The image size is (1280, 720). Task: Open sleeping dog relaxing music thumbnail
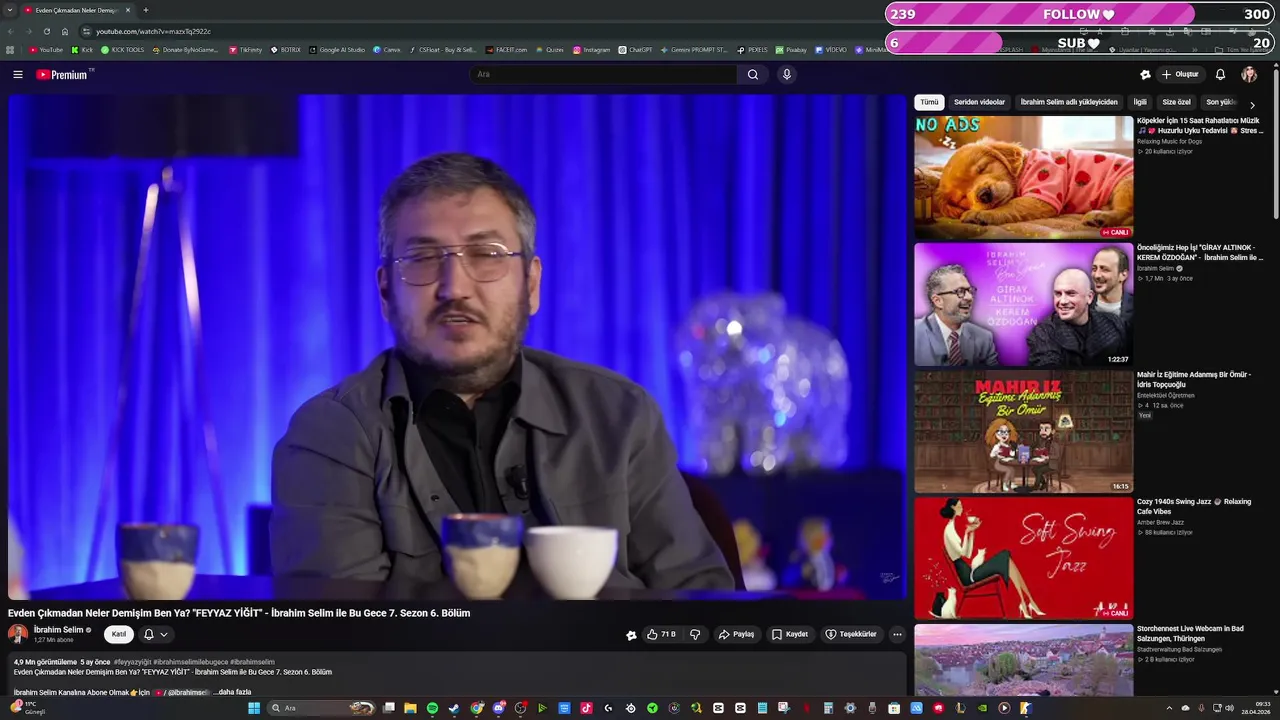coord(1023,177)
